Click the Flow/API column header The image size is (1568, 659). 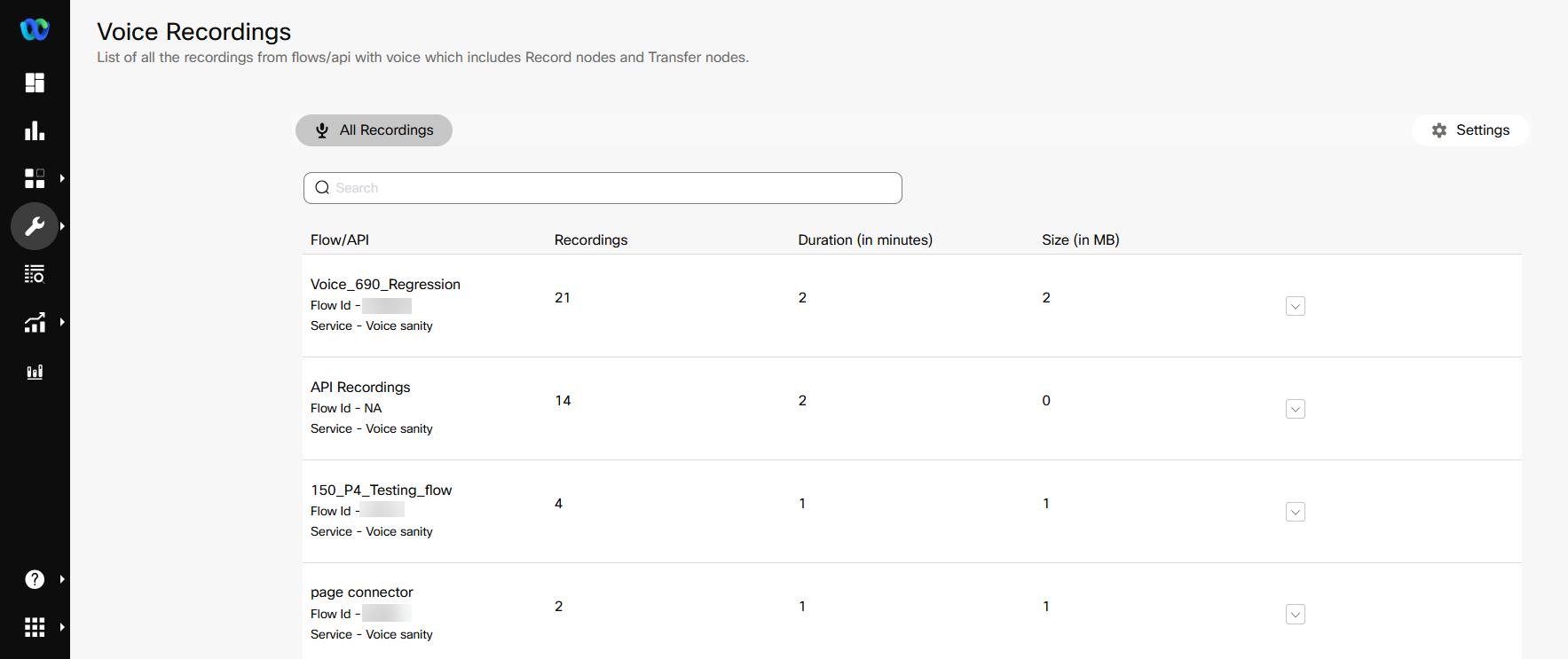click(x=340, y=239)
